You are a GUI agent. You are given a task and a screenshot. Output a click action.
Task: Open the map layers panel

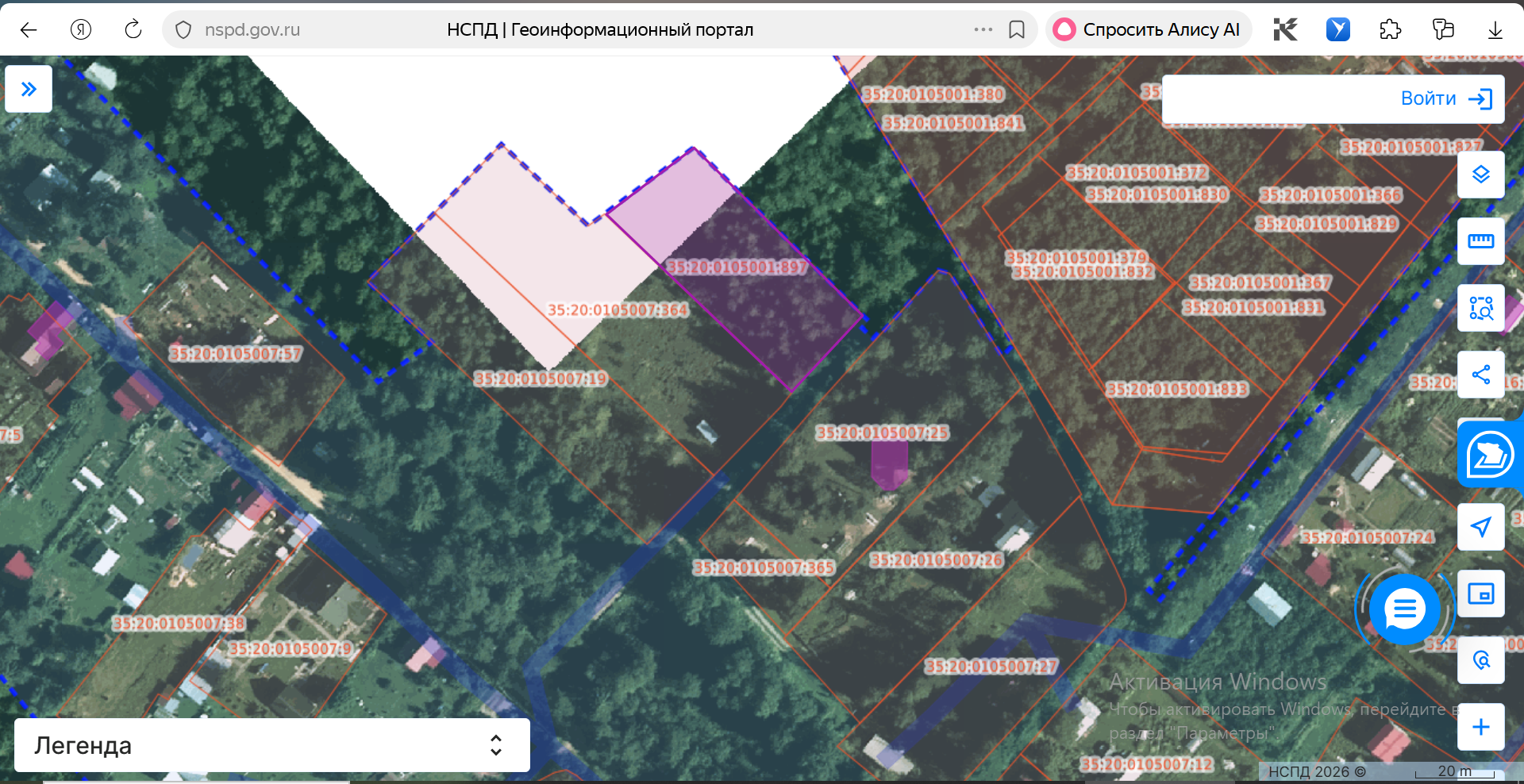point(1481,175)
